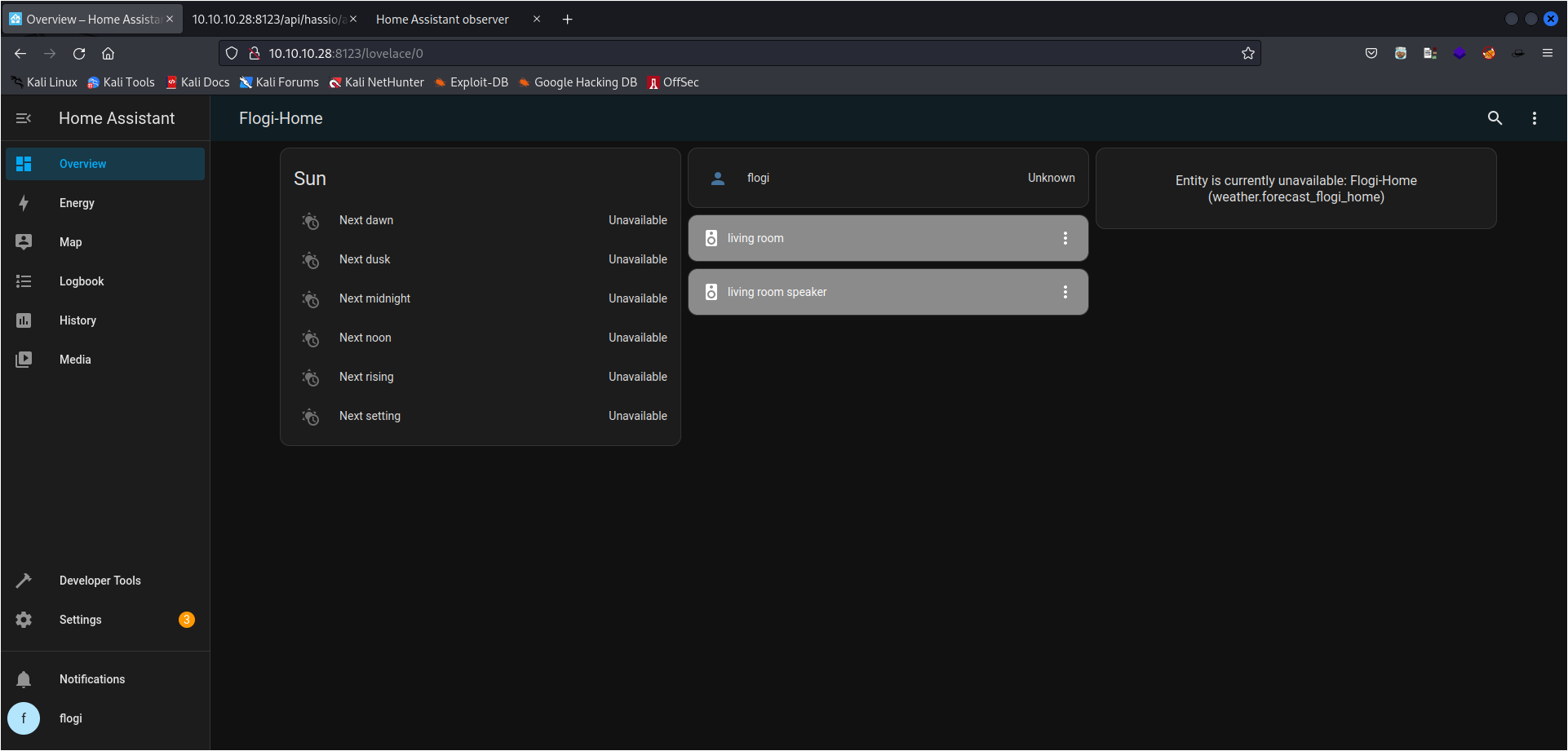The image size is (1568, 751).
Task: Close the Home Assistant observer tab
Action: pos(537,19)
